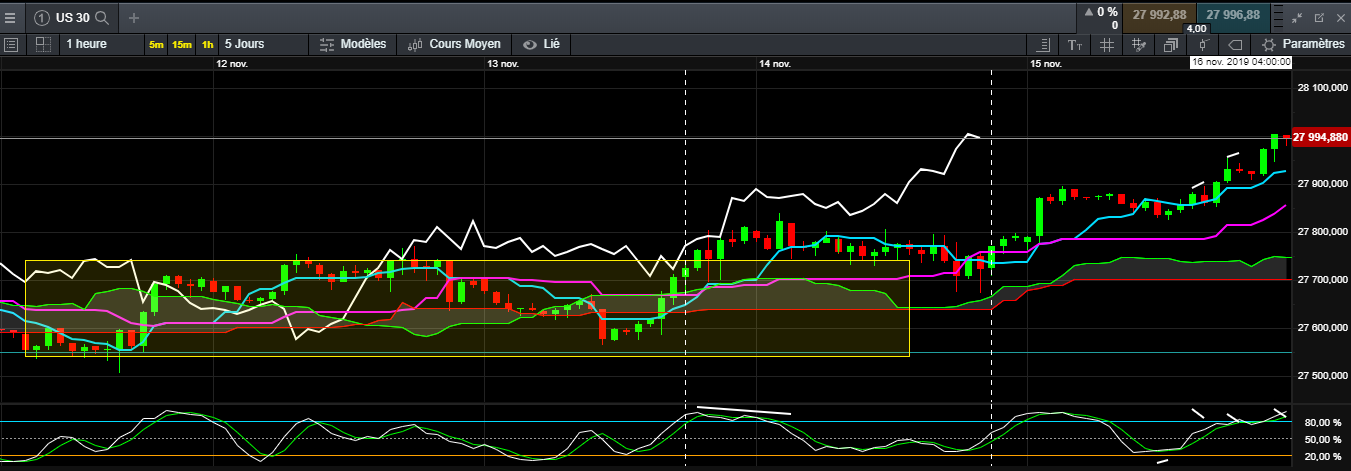Toggle the candlestick trade marker icon

(x=1203, y=45)
